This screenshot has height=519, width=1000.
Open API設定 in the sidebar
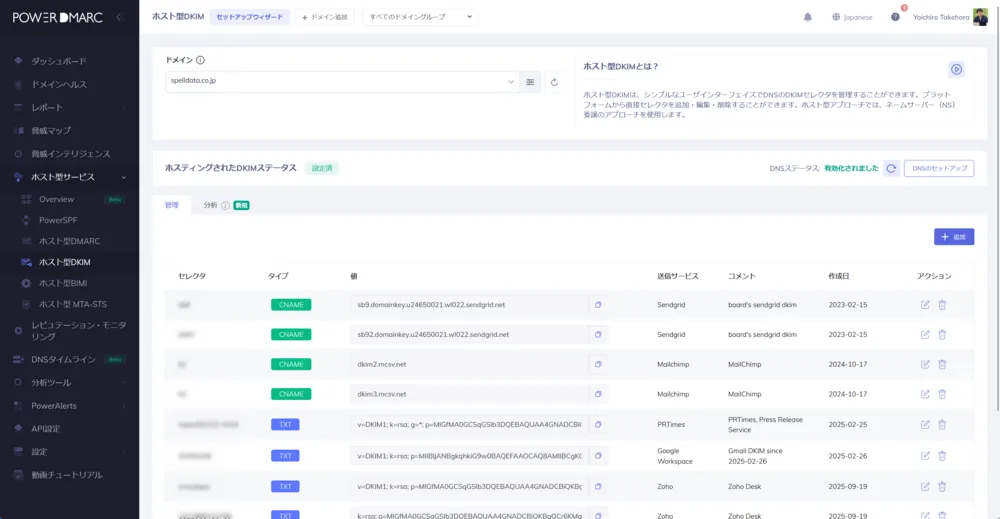(45, 429)
